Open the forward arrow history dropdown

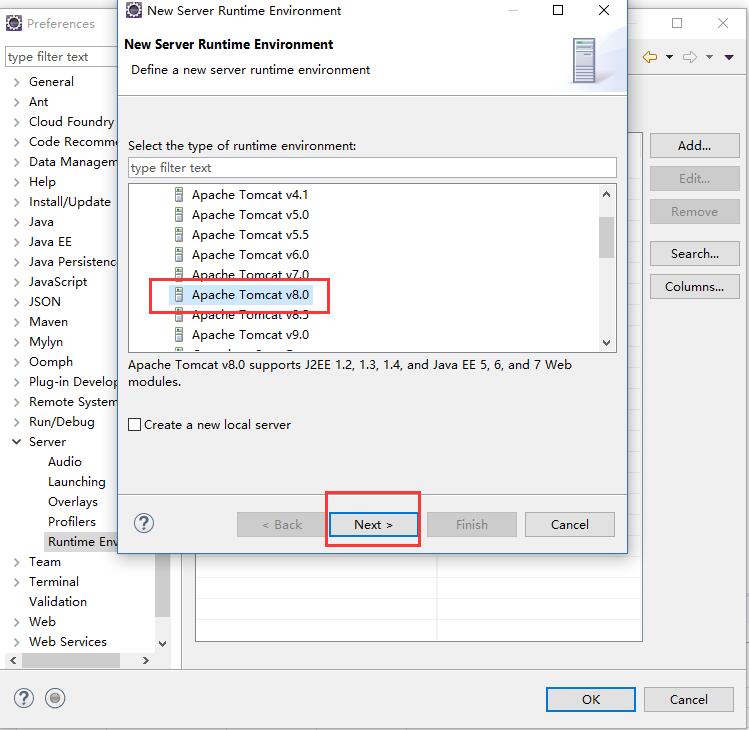click(709, 57)
